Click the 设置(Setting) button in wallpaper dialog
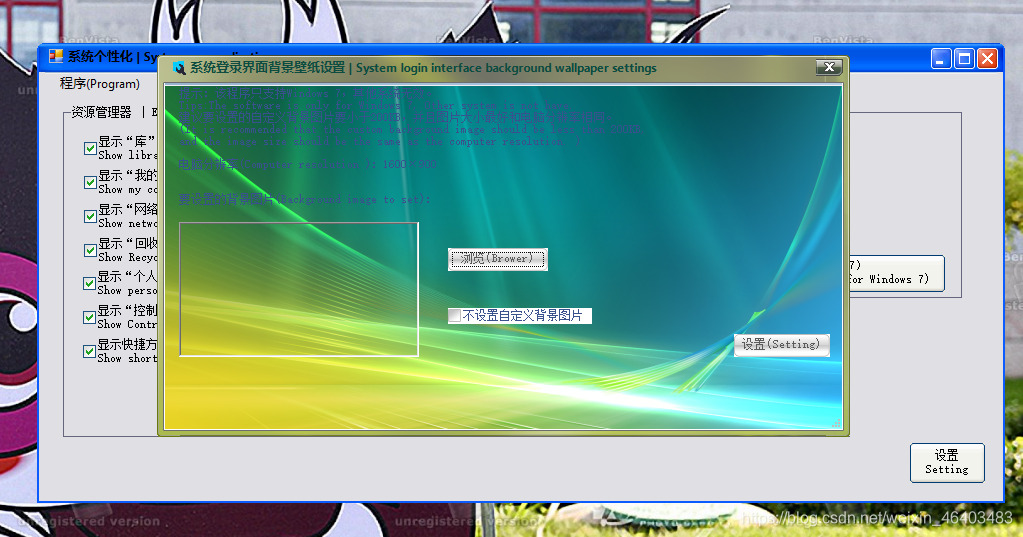Viewport: 1023px width, 537px height. [x=782, y=345]
